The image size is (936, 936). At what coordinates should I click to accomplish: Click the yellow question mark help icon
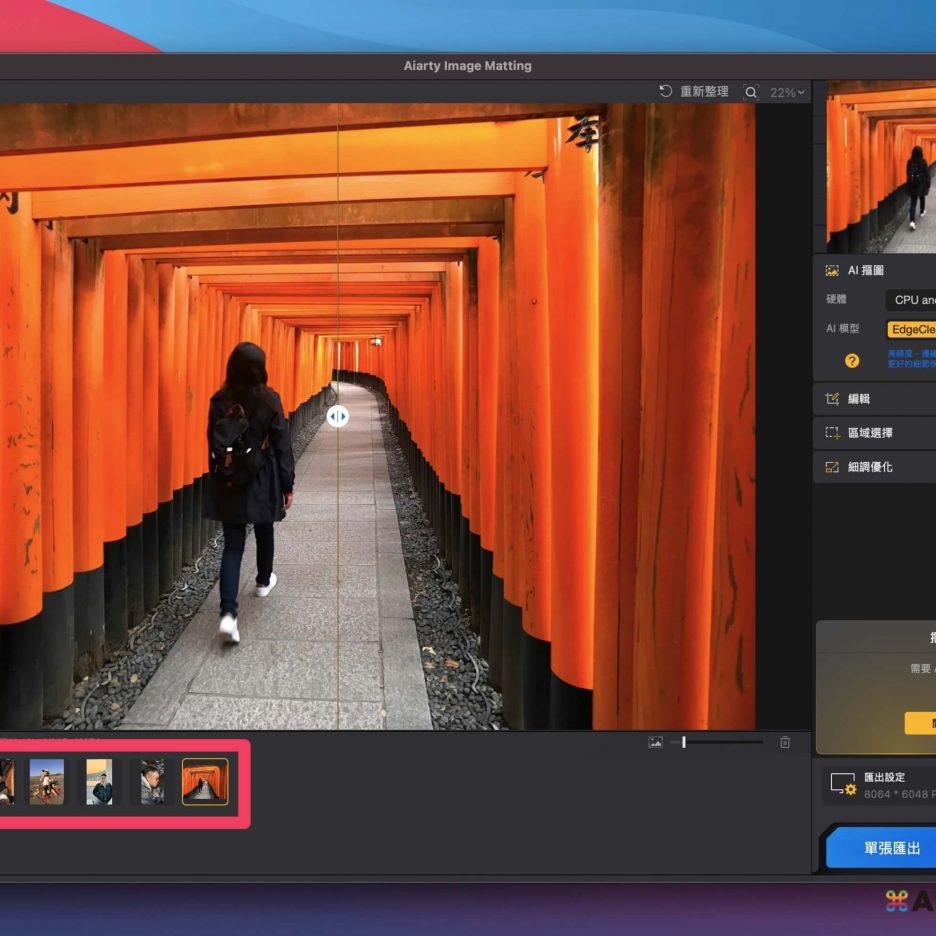852,361
